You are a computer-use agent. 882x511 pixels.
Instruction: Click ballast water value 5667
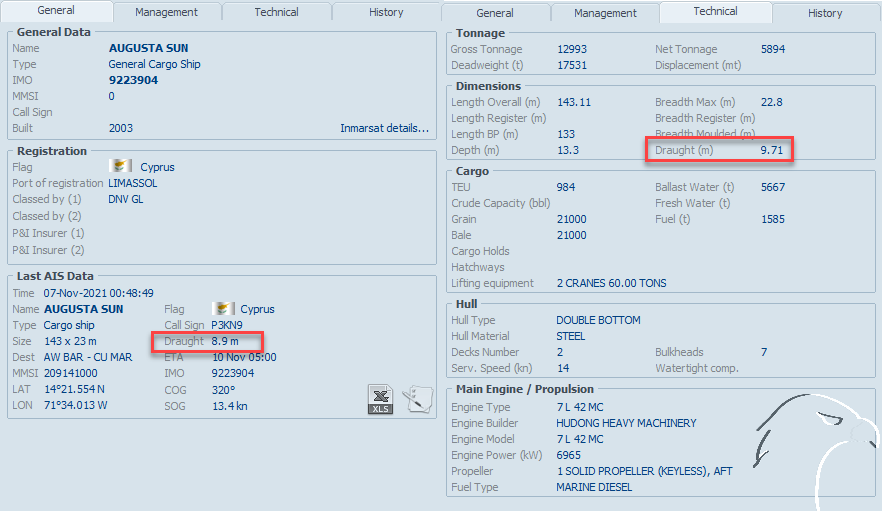773,187
